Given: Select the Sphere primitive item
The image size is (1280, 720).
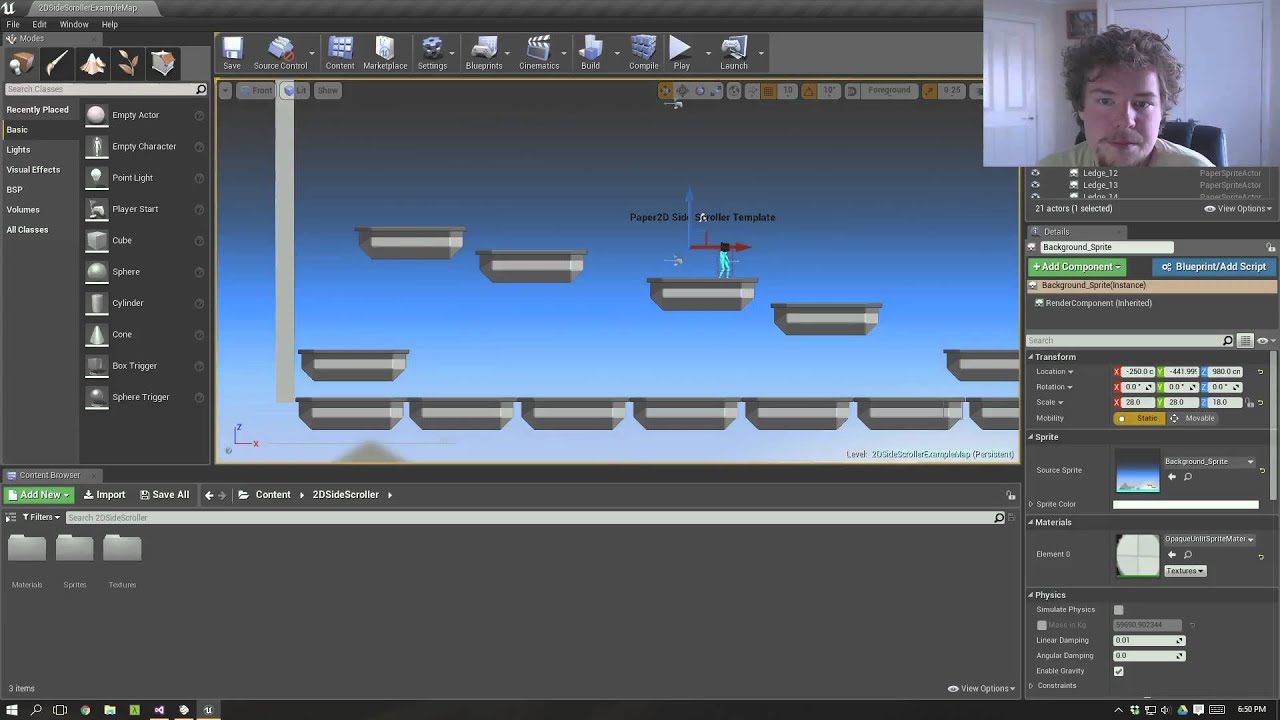Looking at the screenshot, I should [145, 271].
